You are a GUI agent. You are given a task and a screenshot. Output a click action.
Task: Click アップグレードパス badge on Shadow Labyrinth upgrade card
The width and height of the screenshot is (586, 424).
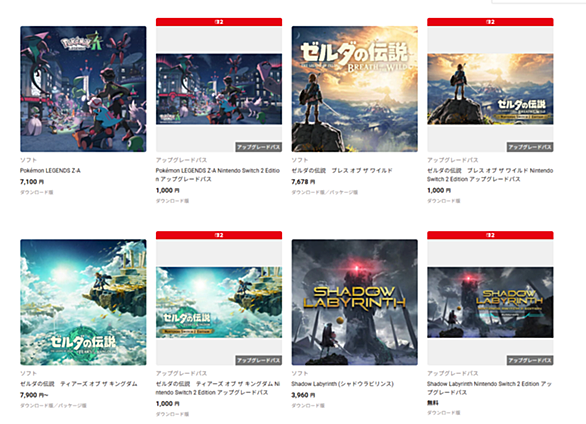tap(530, 360)
